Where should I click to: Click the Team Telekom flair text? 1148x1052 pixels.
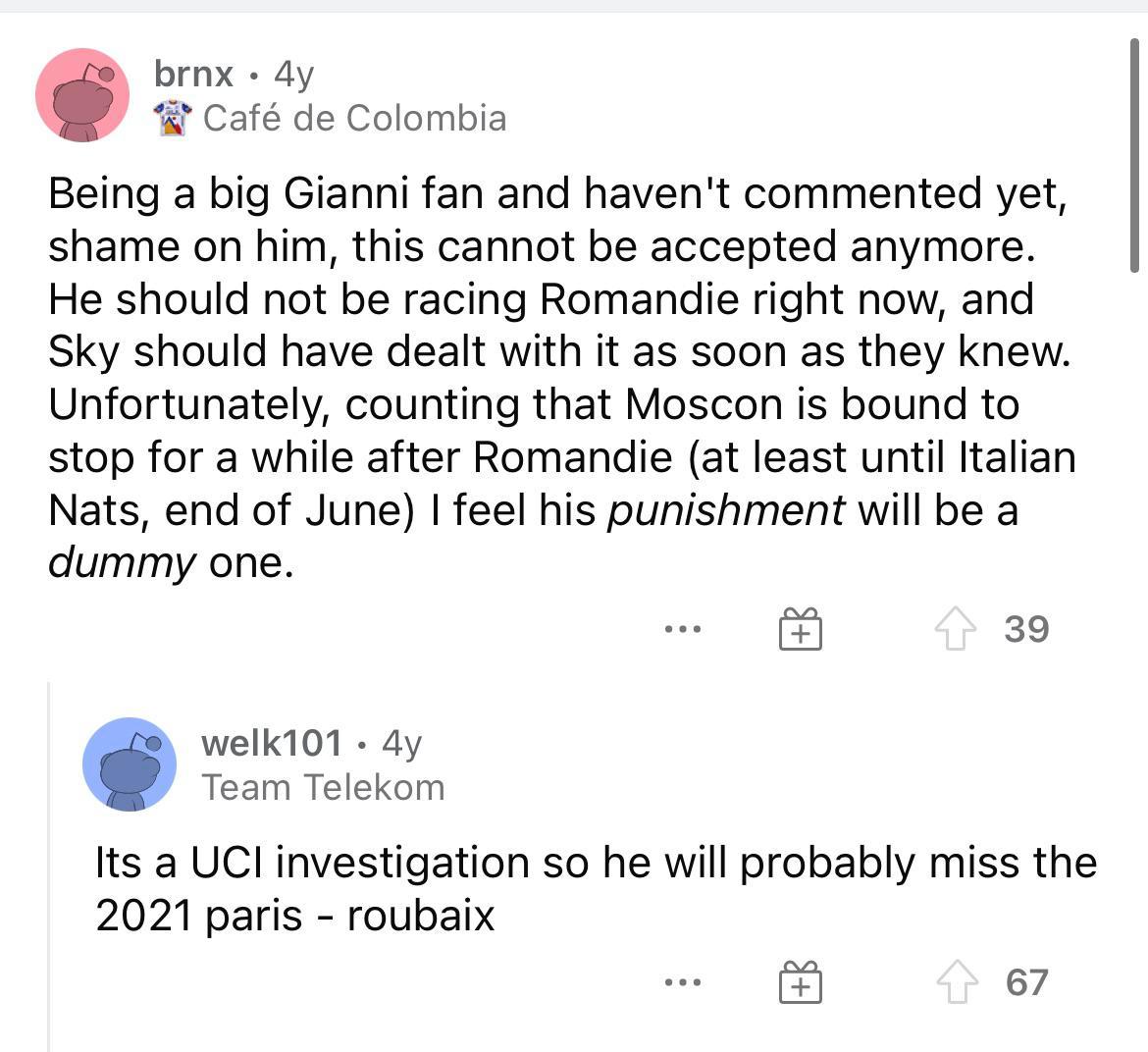click(323, 787)
